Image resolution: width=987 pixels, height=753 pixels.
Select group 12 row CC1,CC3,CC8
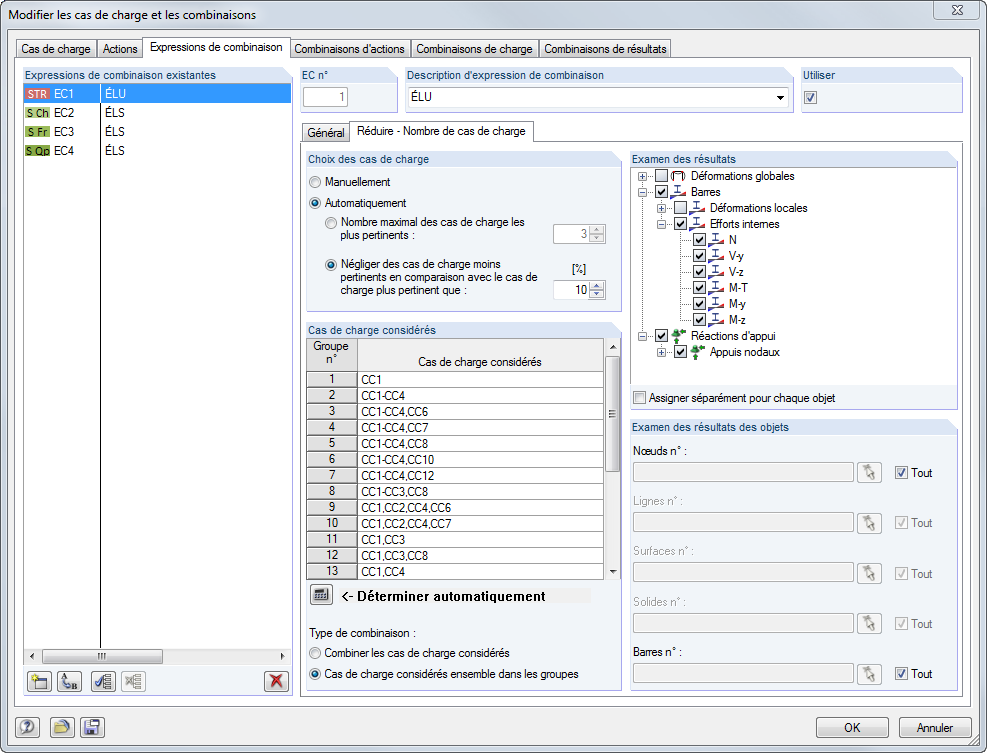tap(454, 555)
